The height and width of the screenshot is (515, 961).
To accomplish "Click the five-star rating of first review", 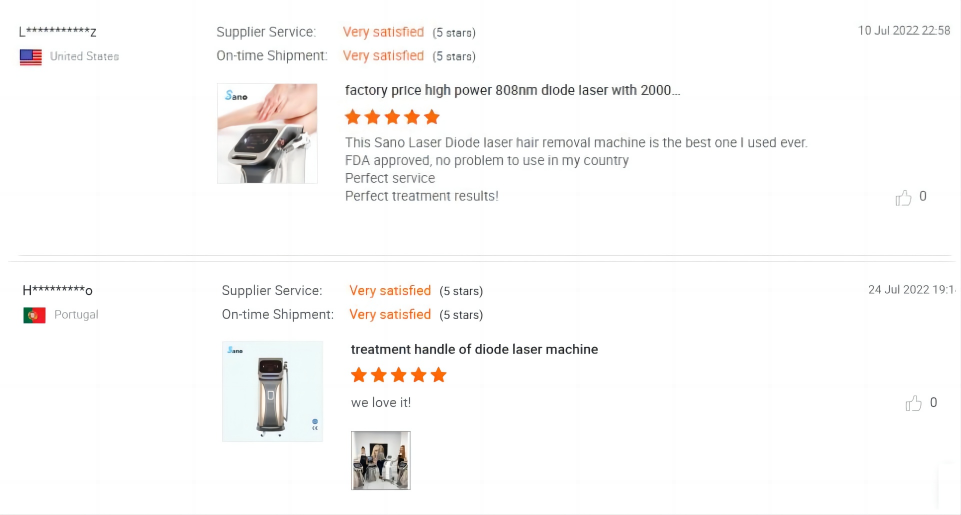I will 392,117.
